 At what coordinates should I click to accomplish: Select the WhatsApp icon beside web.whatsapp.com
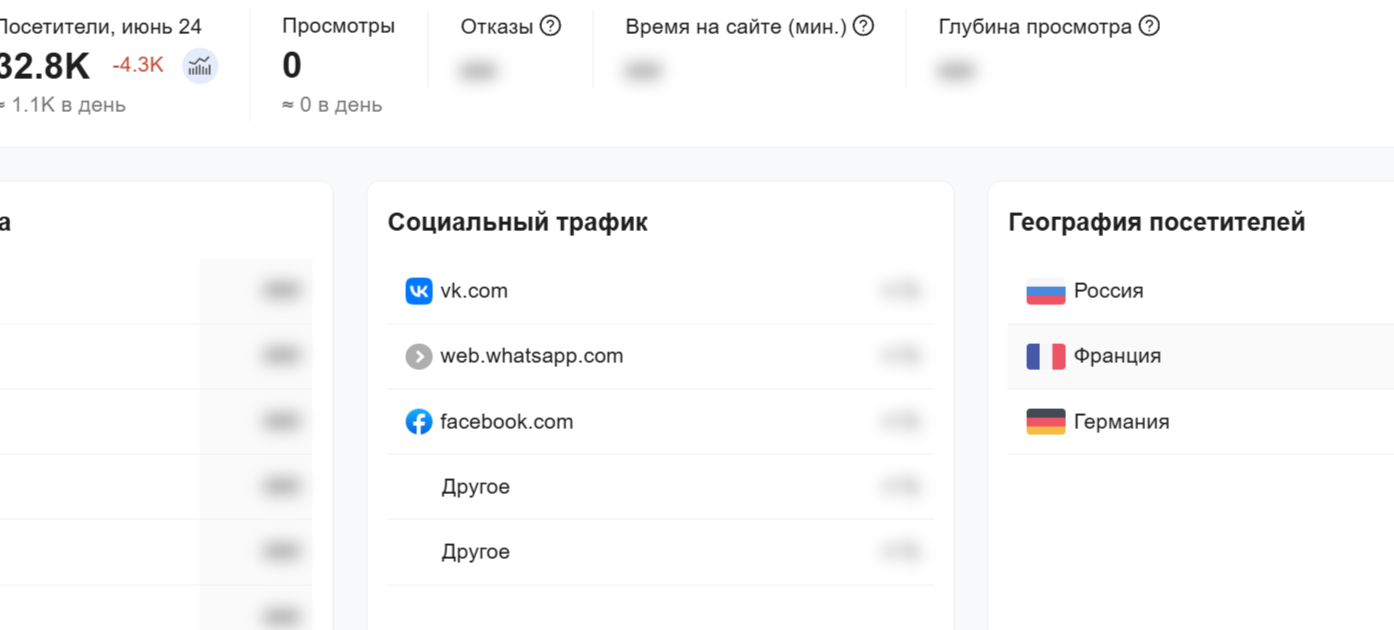(418, 356)
